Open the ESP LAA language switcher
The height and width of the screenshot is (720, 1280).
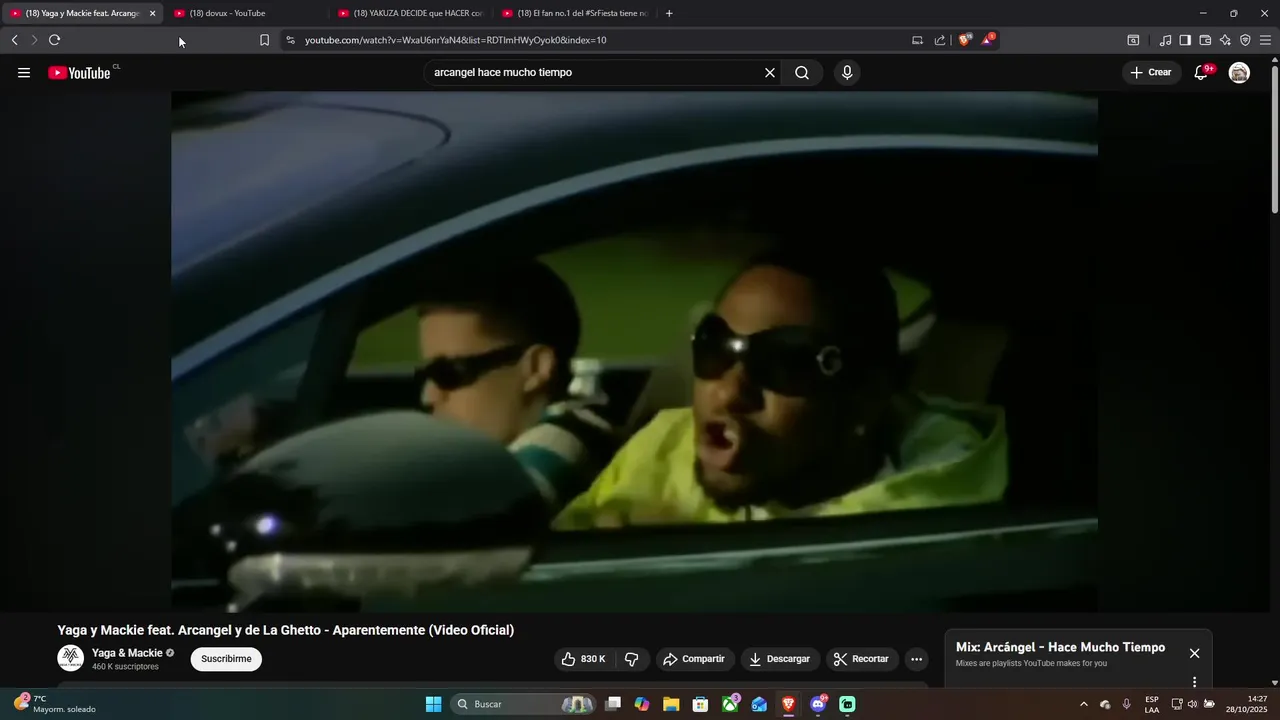1152,704
